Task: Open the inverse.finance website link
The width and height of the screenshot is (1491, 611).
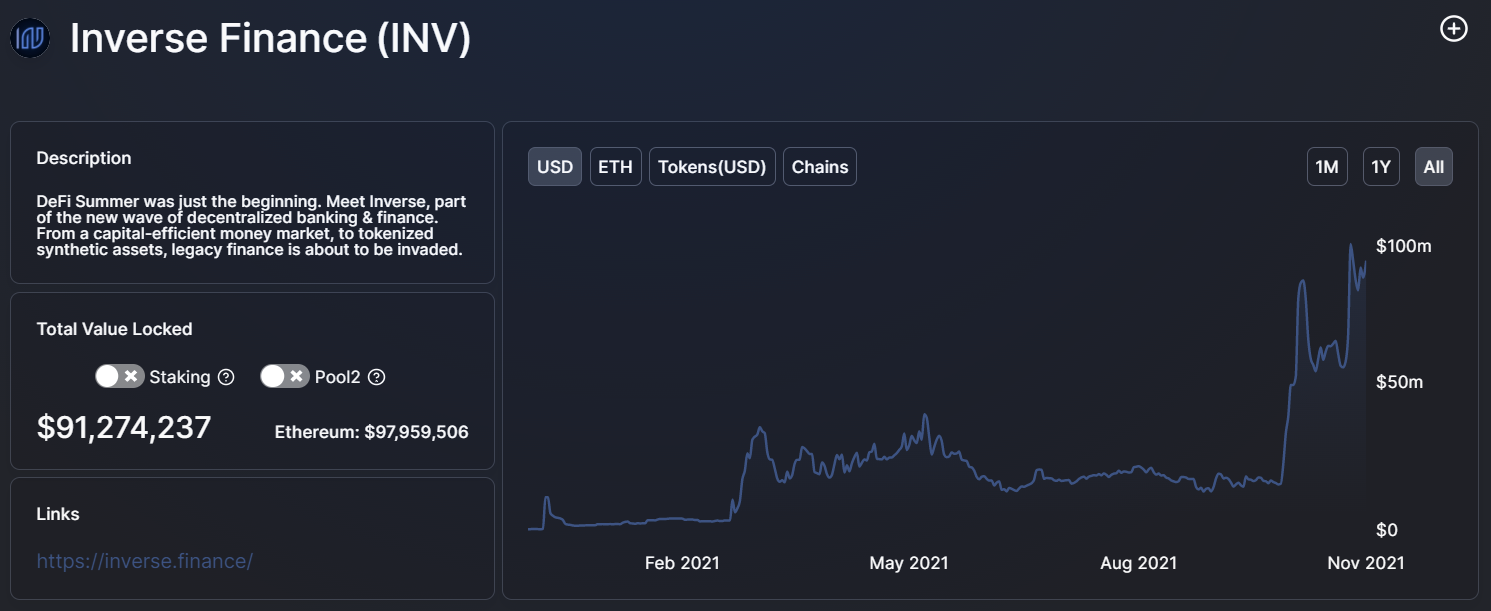Action: click(145, 561)
